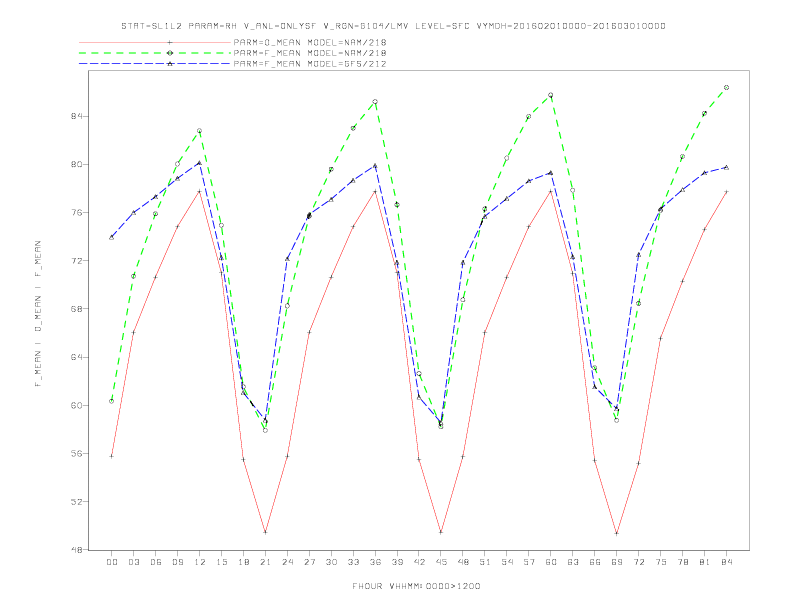Click red plus data point at hour 00
The image size is (792, 612).
pos(112,456)
